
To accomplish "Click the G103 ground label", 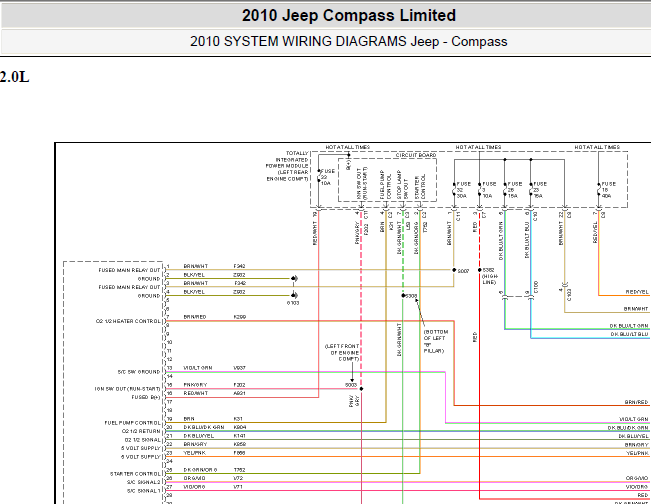I will (293, 303).
